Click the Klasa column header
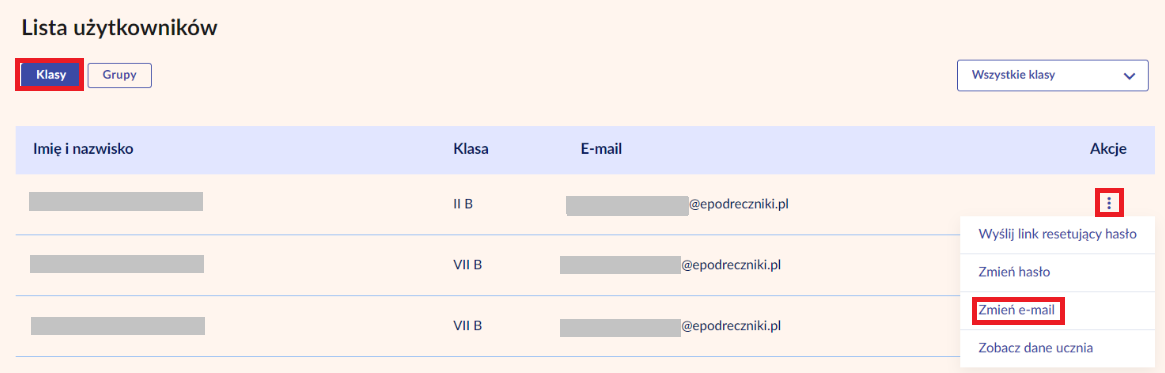This screenshot has height=373, width=1165. point(470,149)
